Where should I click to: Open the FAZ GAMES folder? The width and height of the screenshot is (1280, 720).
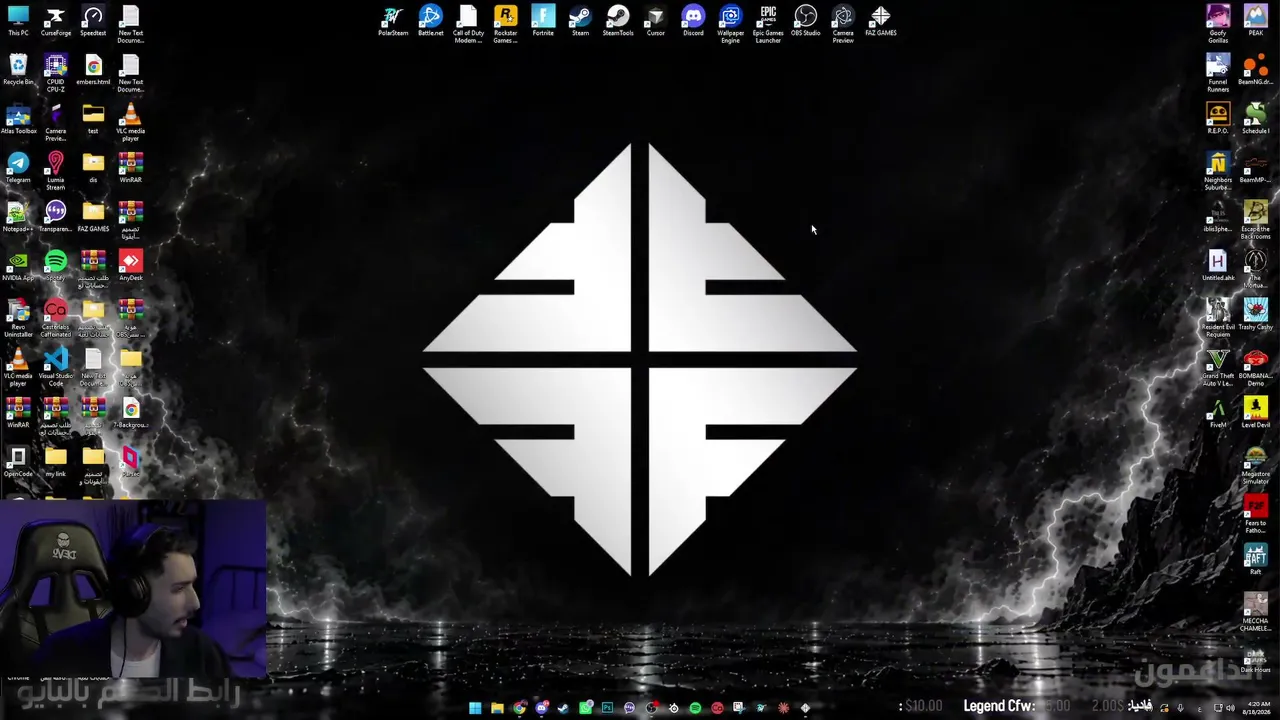click(93, 217)
